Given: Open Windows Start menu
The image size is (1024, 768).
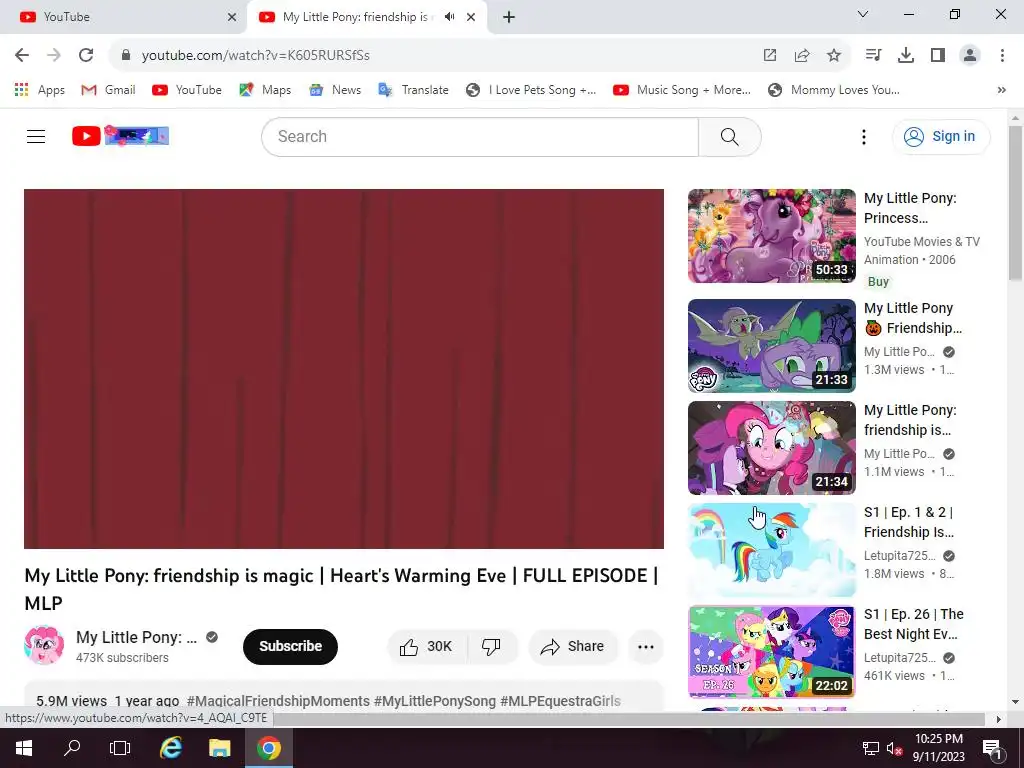Looking at the screenshot, I should click(x=24, y=748).
